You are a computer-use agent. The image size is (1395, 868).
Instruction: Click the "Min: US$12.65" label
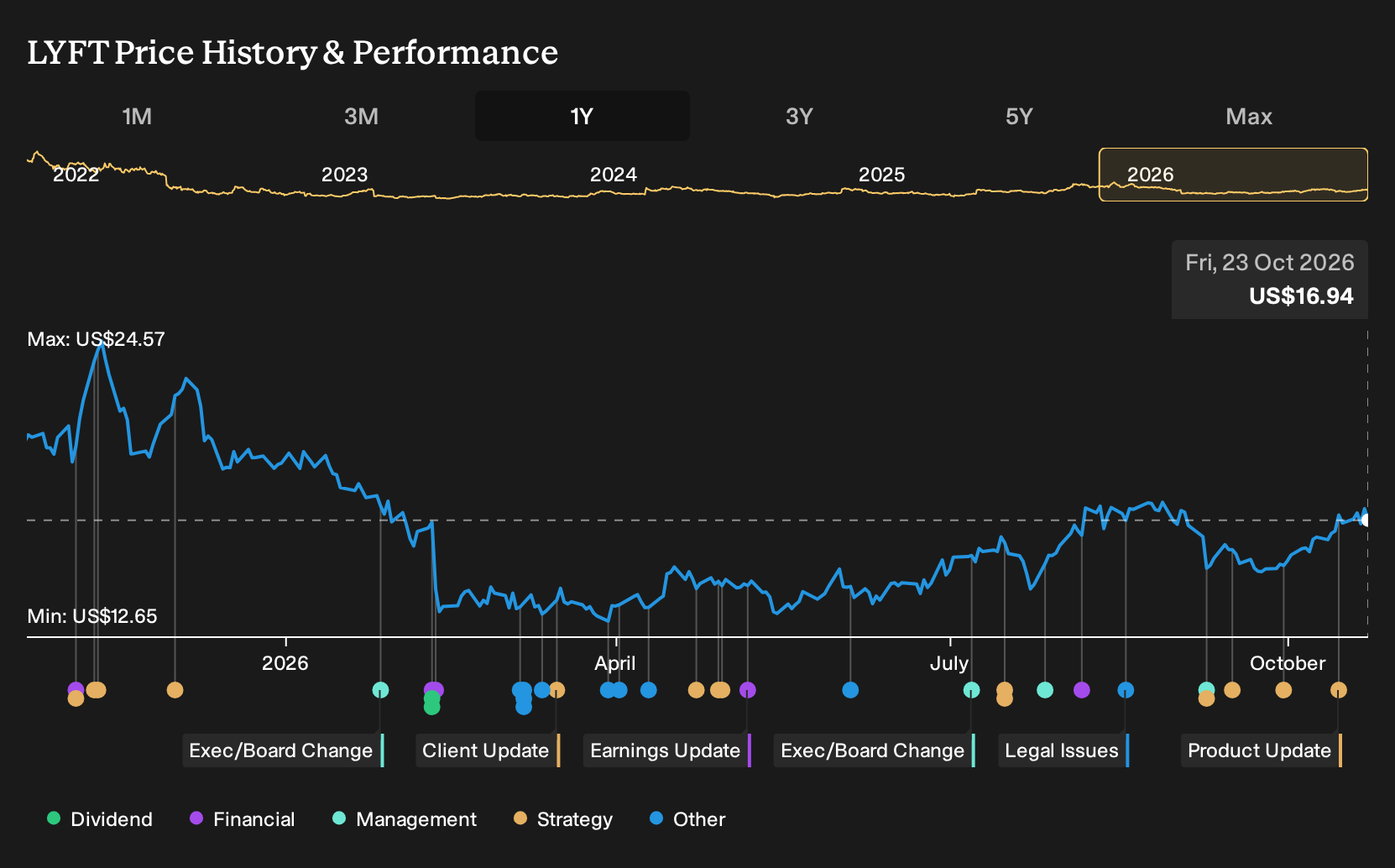(92, 616)
